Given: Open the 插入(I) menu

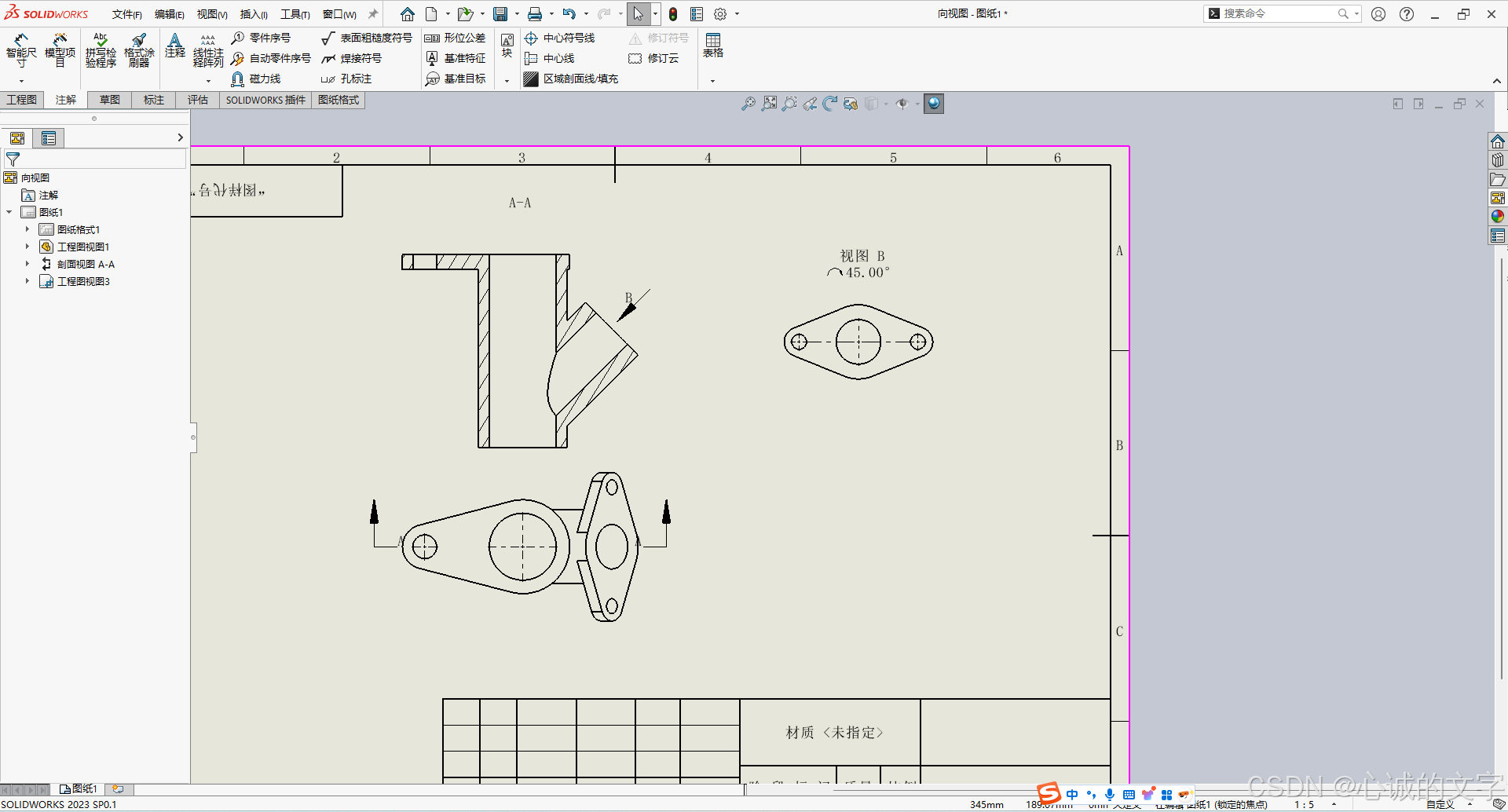Looking at the screenshot, I should [254, 14].
